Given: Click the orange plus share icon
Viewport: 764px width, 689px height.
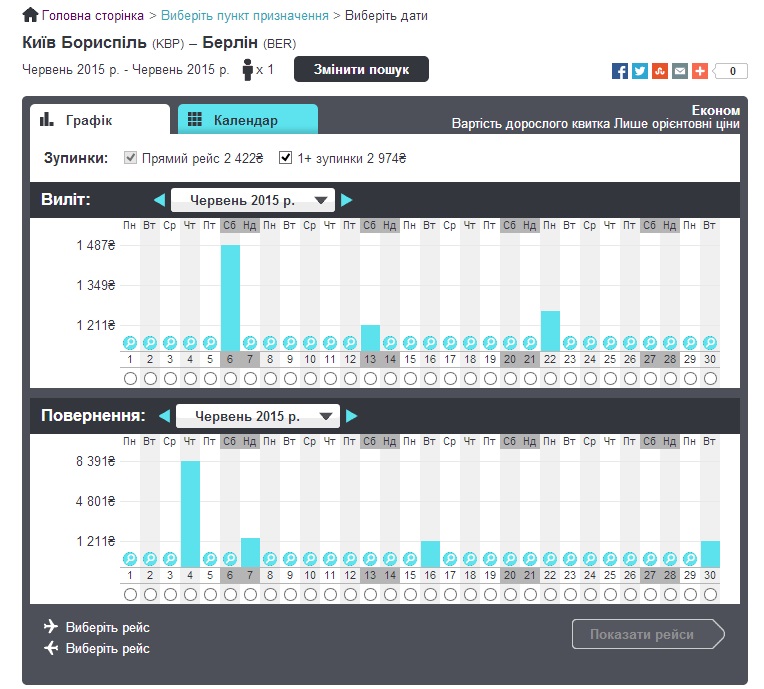Looking at the screenshot, I should coord(700,71).
